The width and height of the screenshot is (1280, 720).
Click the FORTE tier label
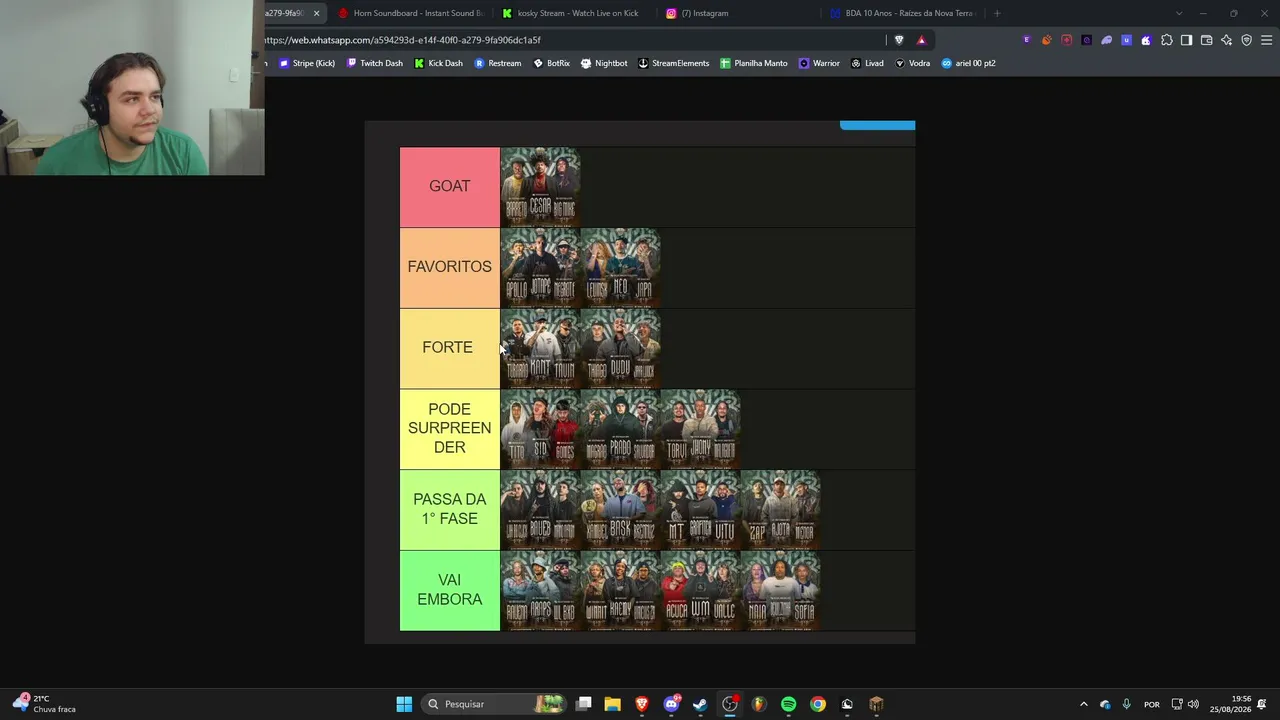pyautogui.click(x=450, y=348)
